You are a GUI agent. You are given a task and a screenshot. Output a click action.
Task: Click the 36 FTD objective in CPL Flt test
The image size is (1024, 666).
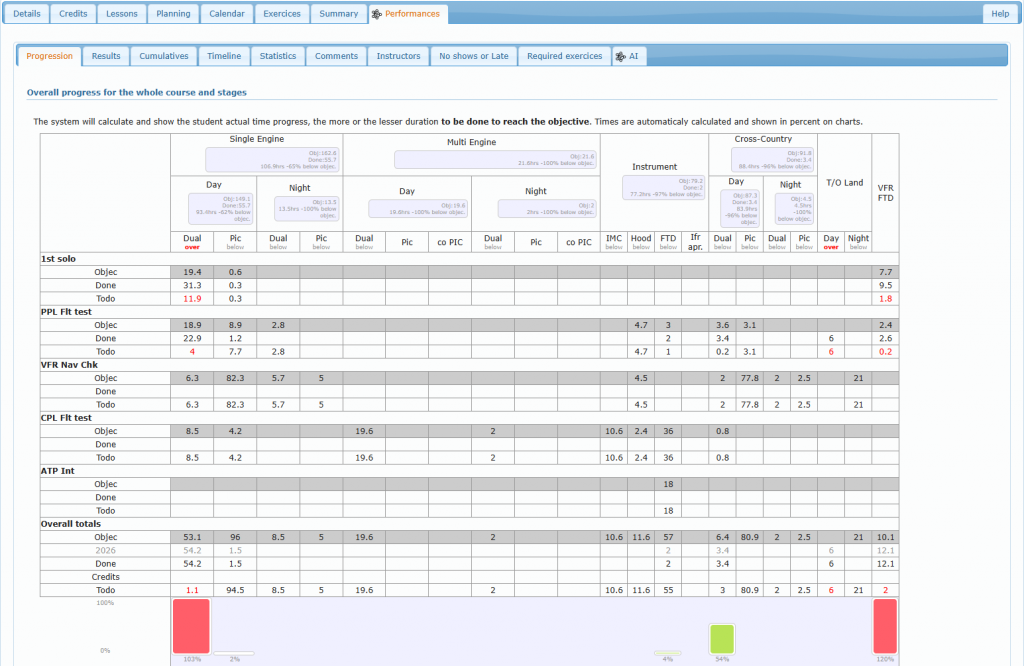668,431
